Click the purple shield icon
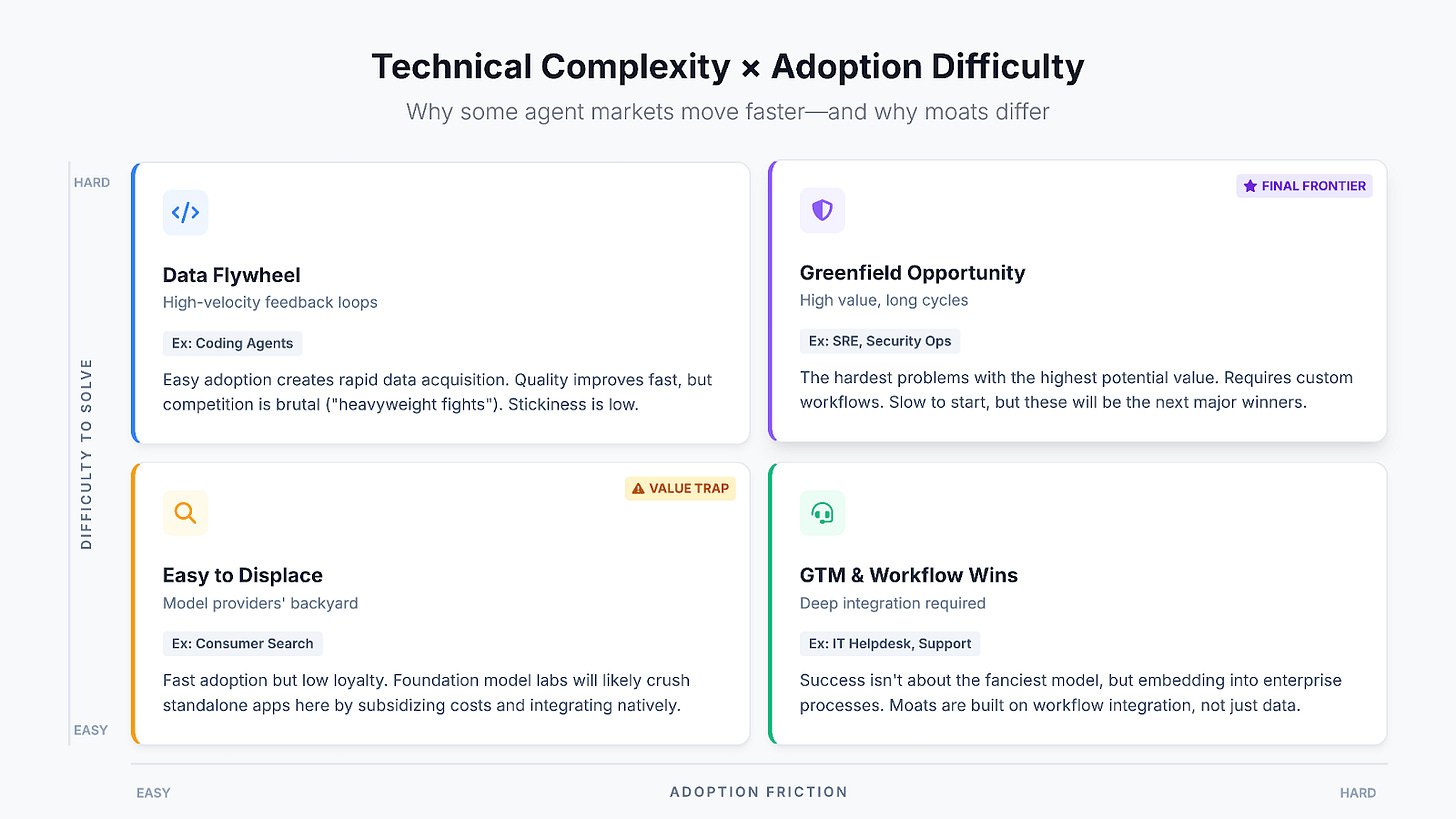The image size is (1456, 819). pos(822,210)
